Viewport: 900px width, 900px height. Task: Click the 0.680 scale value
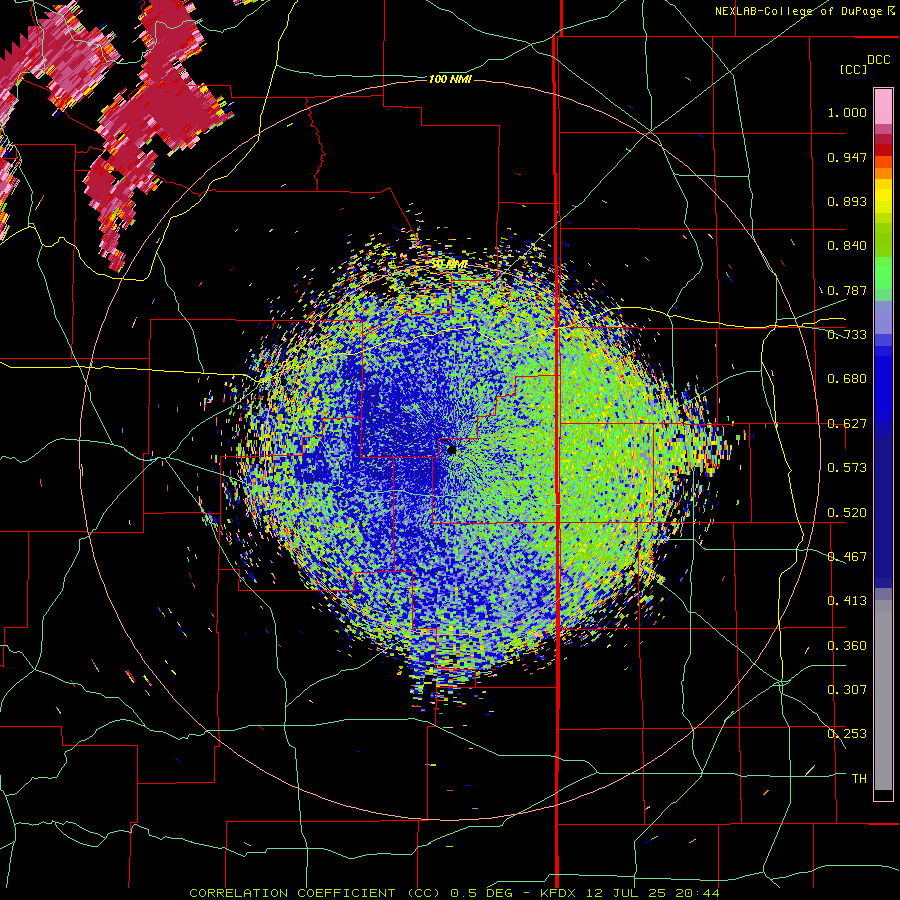pyautogui.click(x=847, y=379)
